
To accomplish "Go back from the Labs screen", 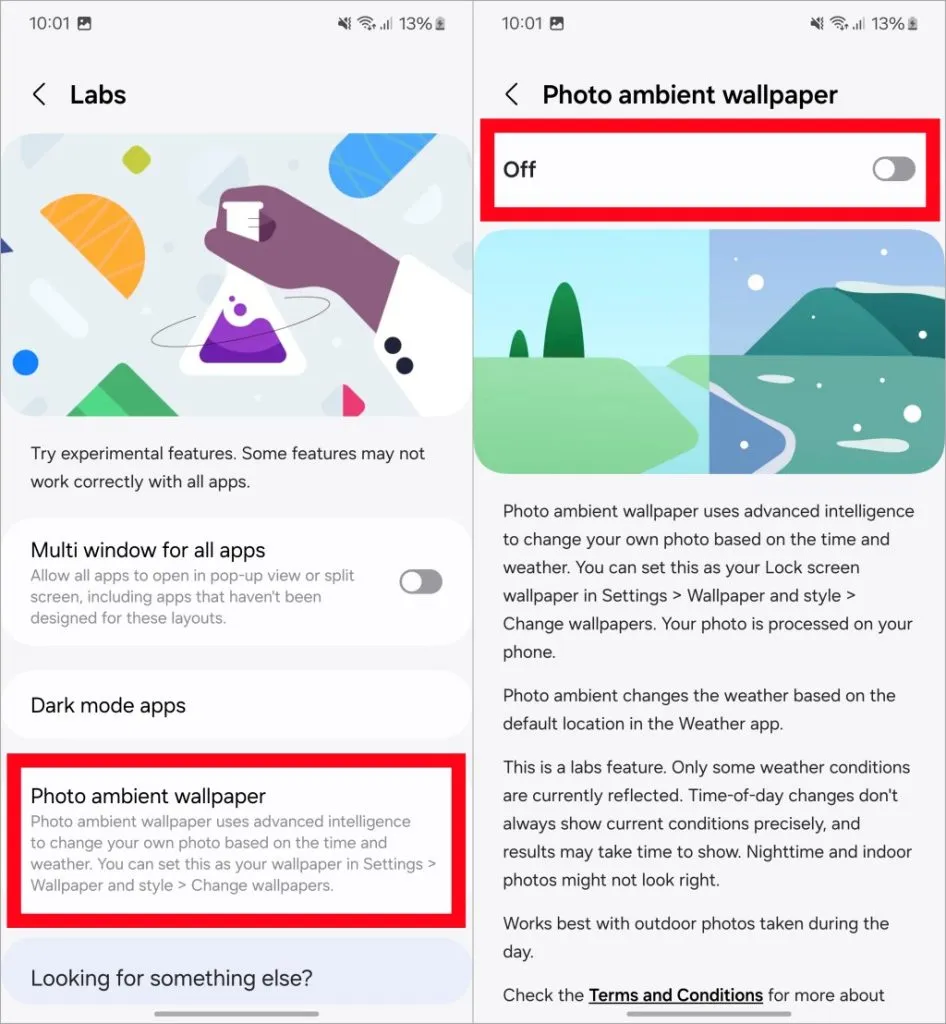I will pyautogui.click(x=40, y=95).
